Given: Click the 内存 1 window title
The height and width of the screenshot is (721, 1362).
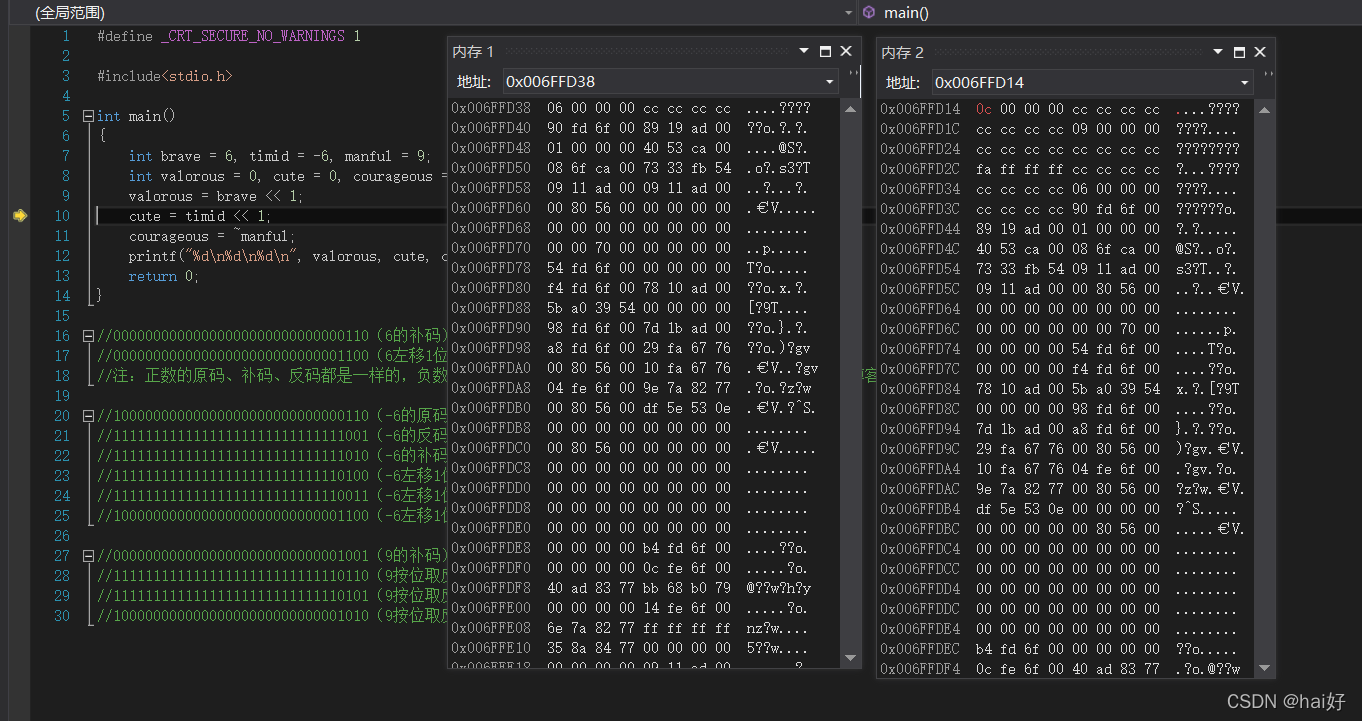Looking at the screenshot, I should (473, 51).
